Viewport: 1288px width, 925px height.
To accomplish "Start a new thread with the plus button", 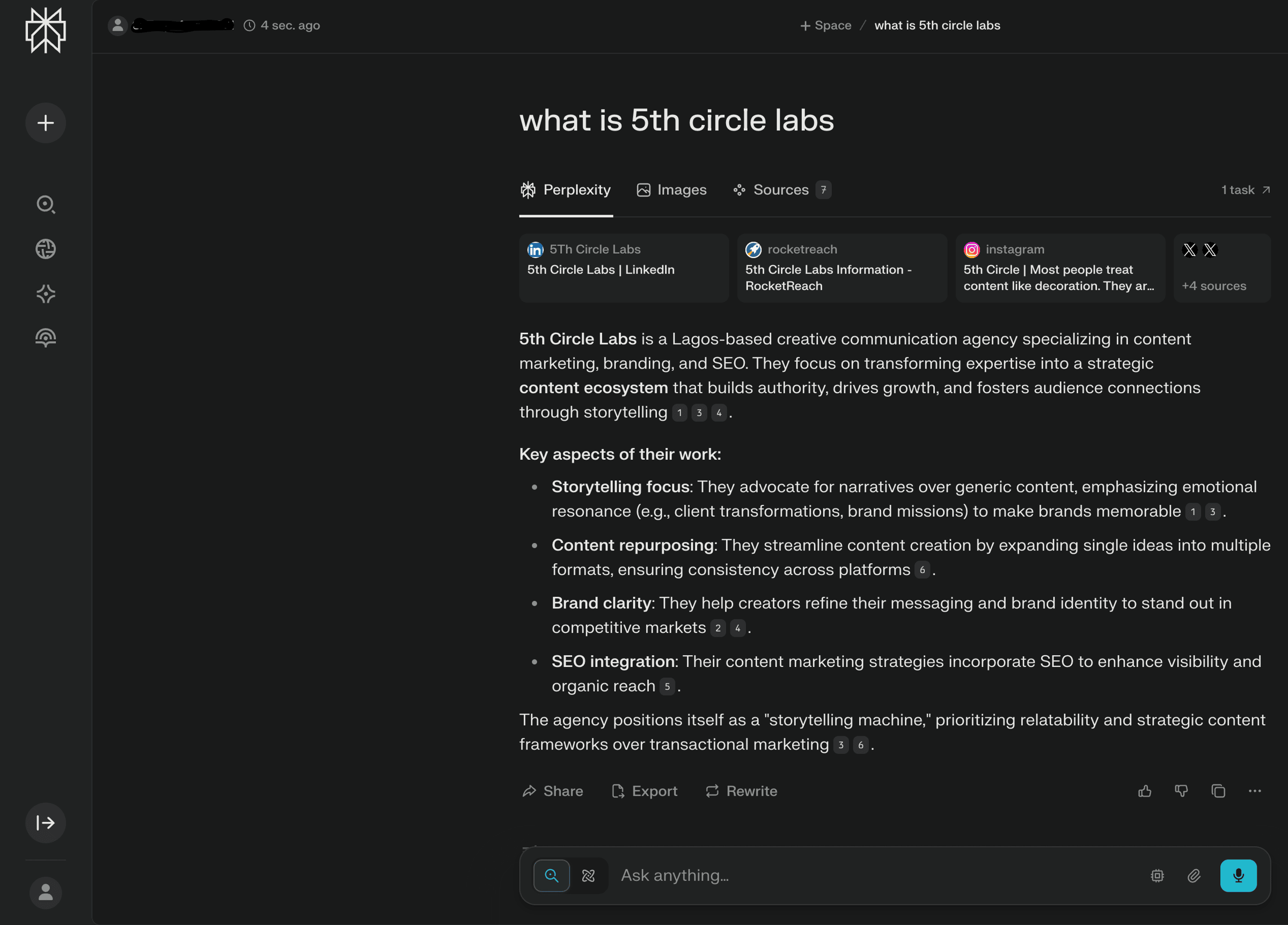I will (x=46, y=123).
